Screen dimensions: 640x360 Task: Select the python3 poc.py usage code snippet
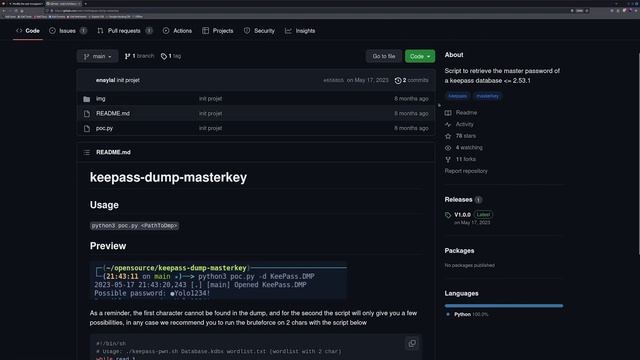[134, 226]
